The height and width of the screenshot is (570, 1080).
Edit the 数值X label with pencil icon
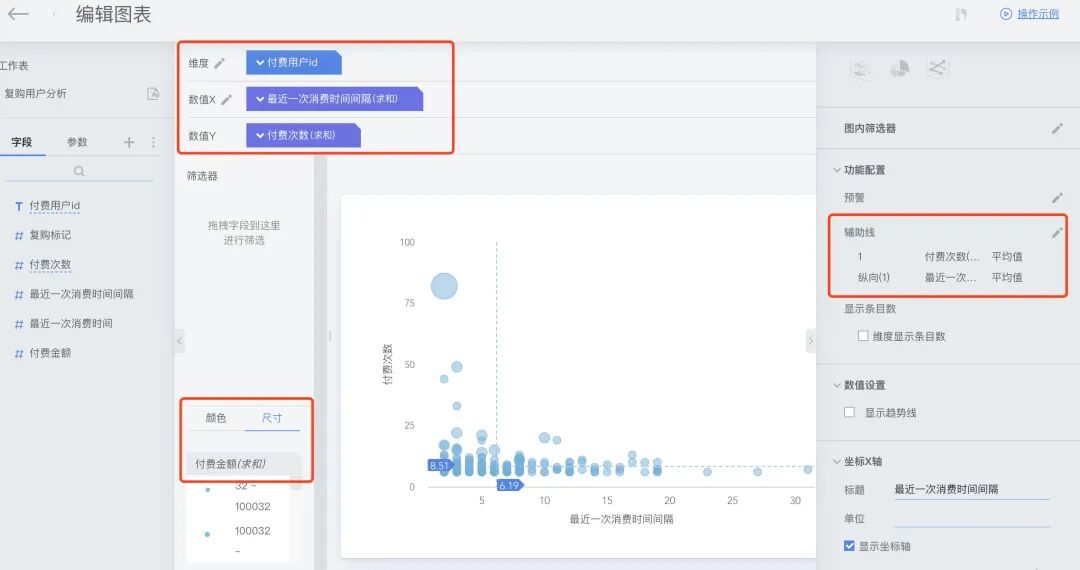227,99
